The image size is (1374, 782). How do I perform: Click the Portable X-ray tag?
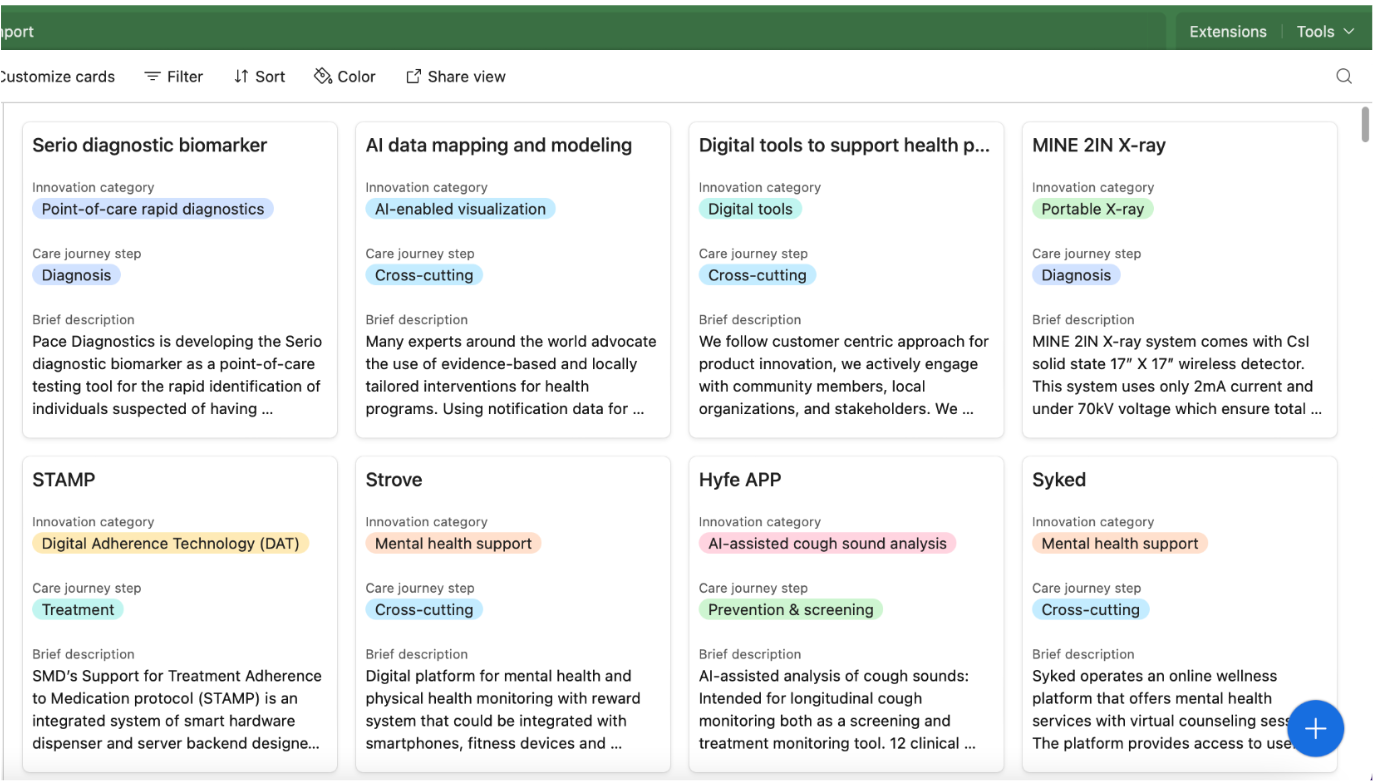click(1092, 209)
